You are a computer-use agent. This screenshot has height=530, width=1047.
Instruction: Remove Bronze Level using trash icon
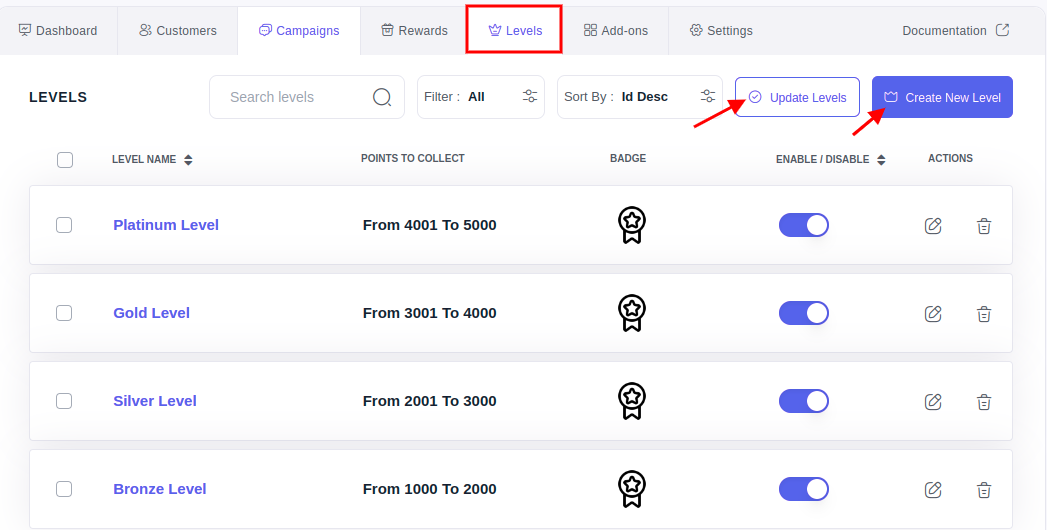coord(984,490)
